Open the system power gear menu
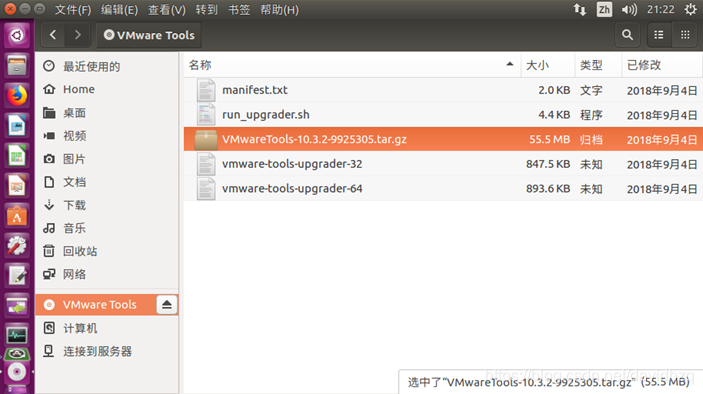703x394 pixels. pyautogui.click(x=691, y=9)
